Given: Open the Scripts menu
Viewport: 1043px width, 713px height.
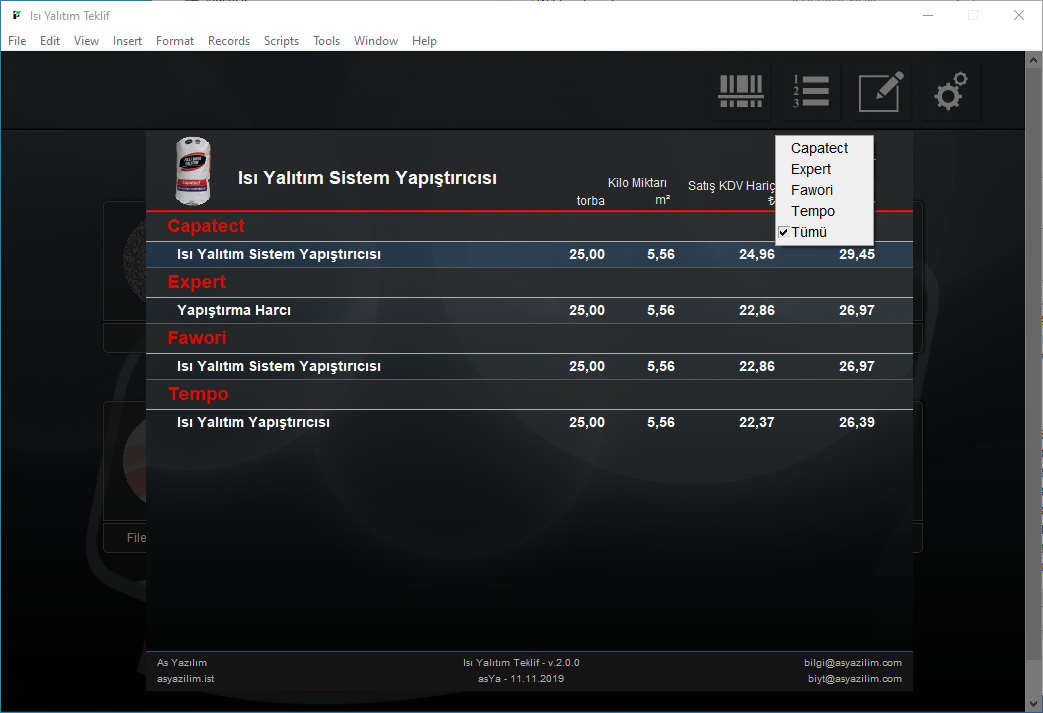Looking at the screenshot, I should pyautogui.click(x=281, y=41).
